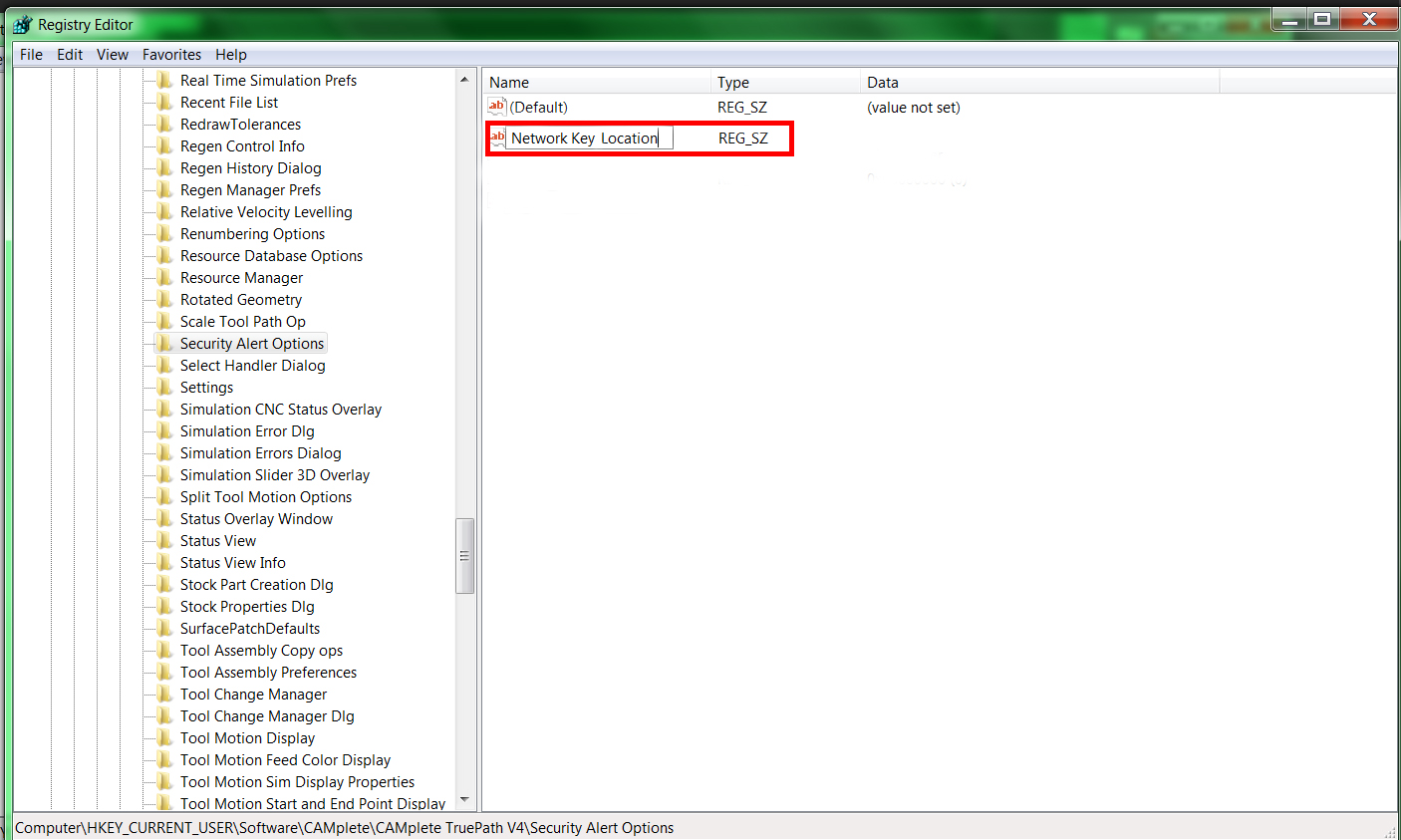Screen dimensions: 1401x840
Task: Sort values by the Type column header
Action: (x=785, y=82)
